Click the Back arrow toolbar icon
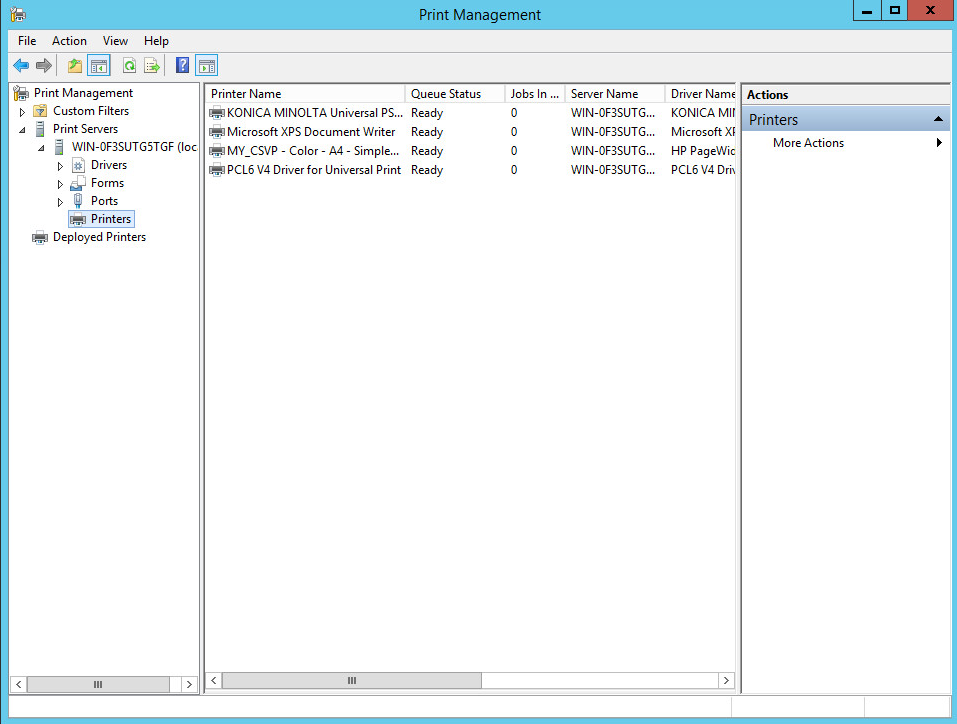 pos(21,65)
